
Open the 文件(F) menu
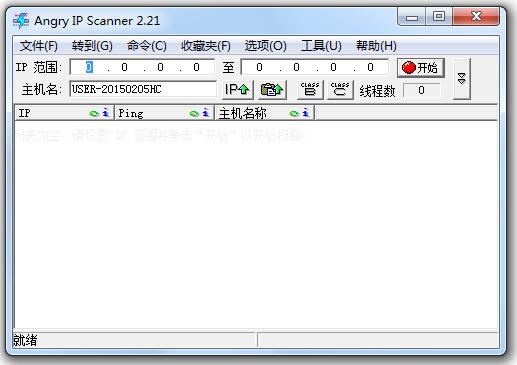[x=39, y=46]
